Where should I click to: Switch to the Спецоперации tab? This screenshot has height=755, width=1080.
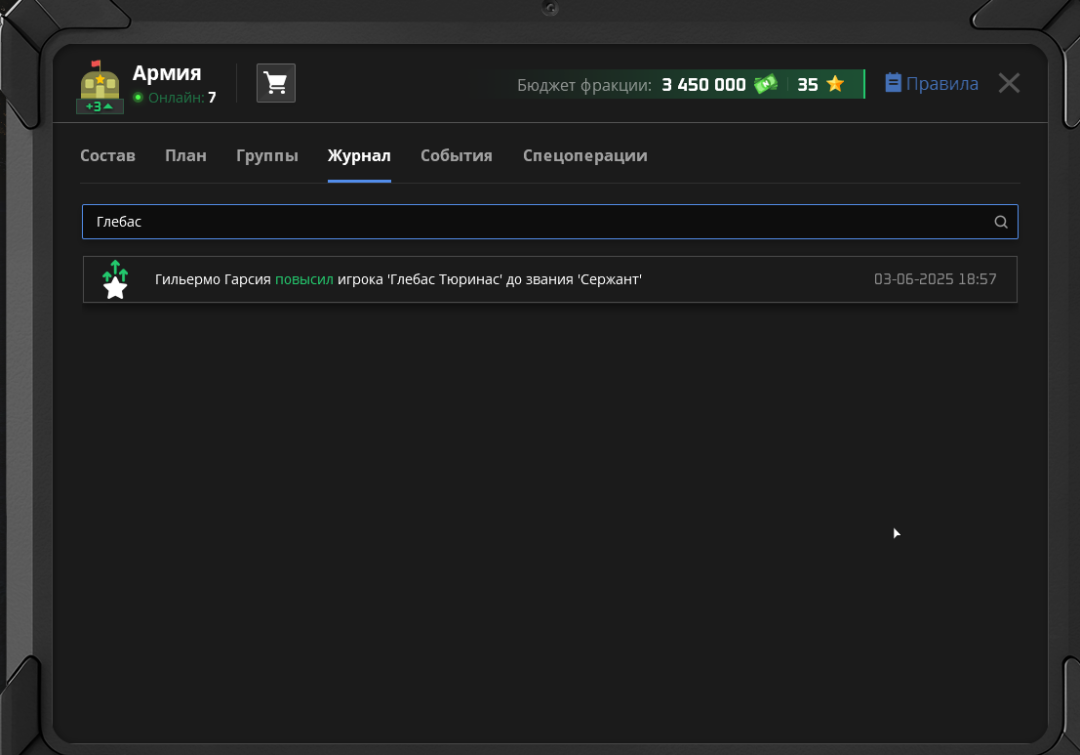point(585,156)
